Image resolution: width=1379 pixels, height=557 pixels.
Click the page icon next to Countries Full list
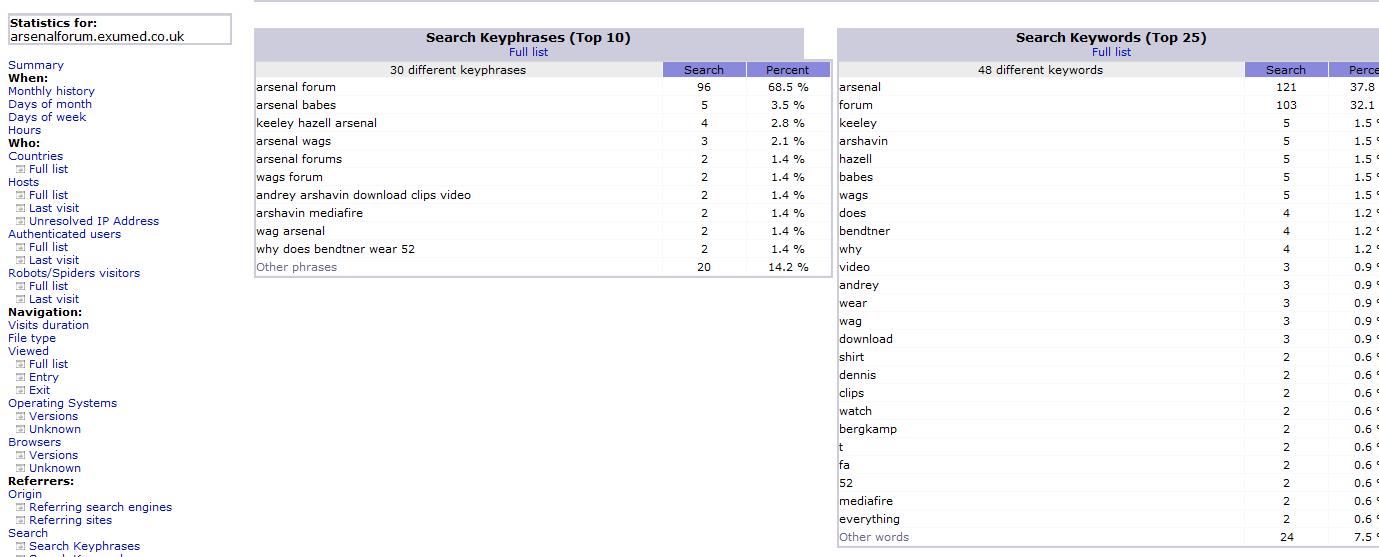pos(21,169)
